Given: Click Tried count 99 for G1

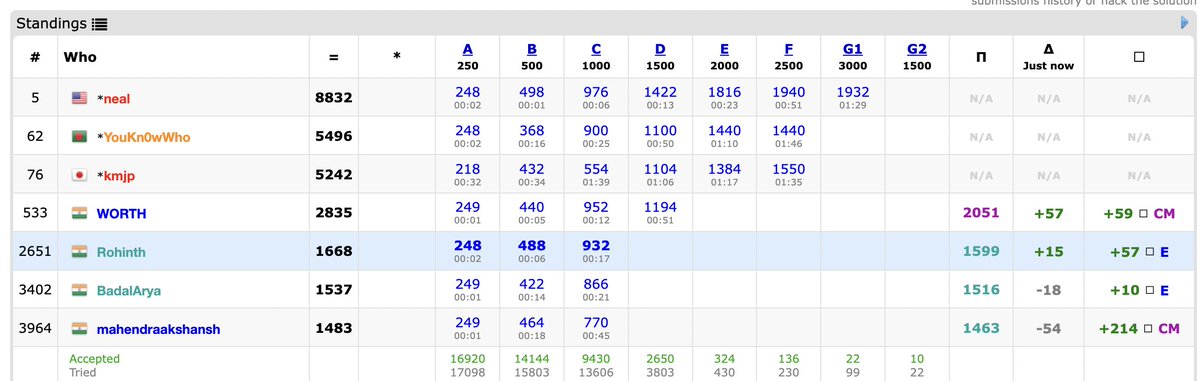Looking at the screenshot, I should point(852,372).
